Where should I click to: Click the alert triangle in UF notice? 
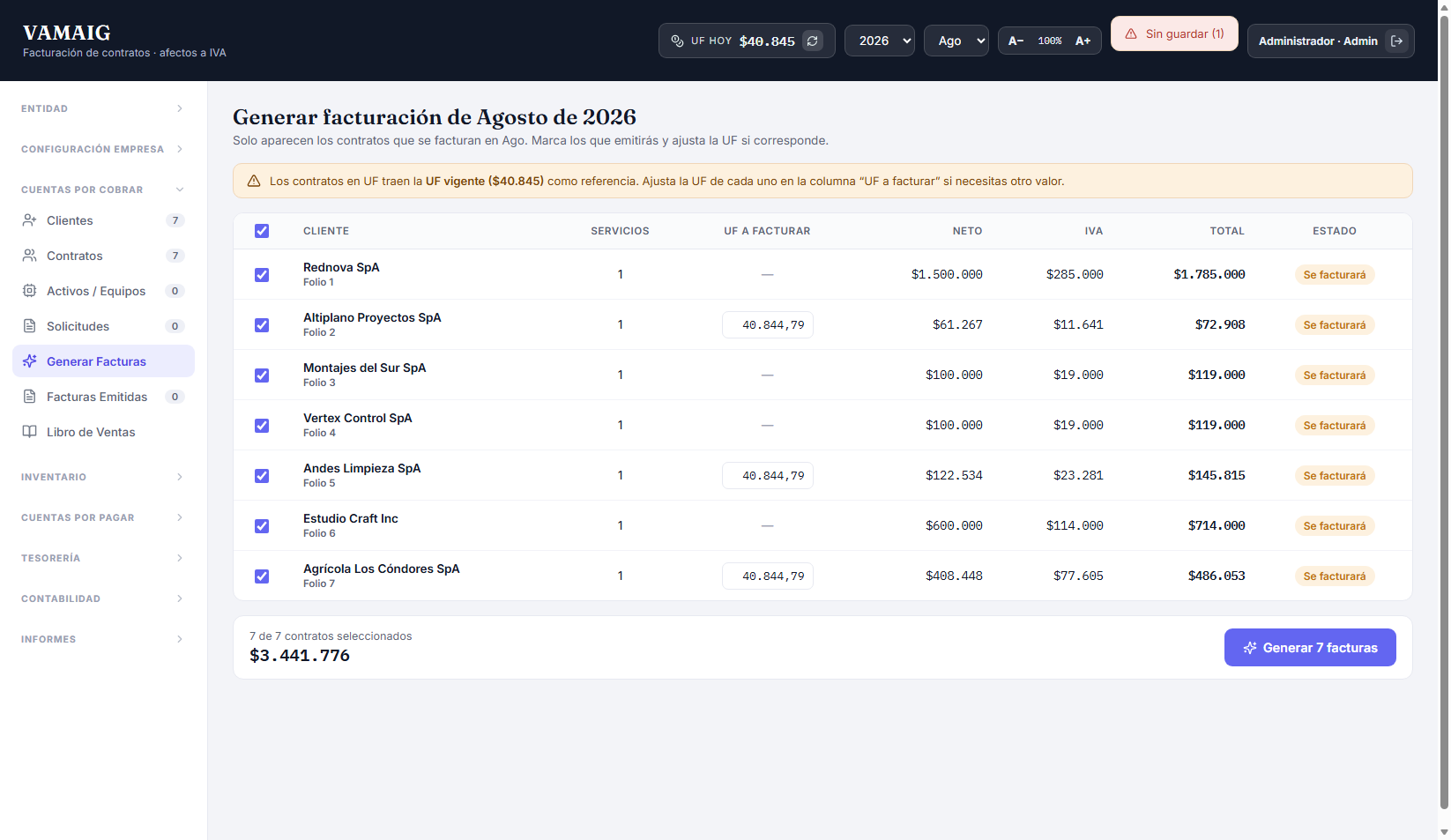pyautogui.click(x=254, y=181)
